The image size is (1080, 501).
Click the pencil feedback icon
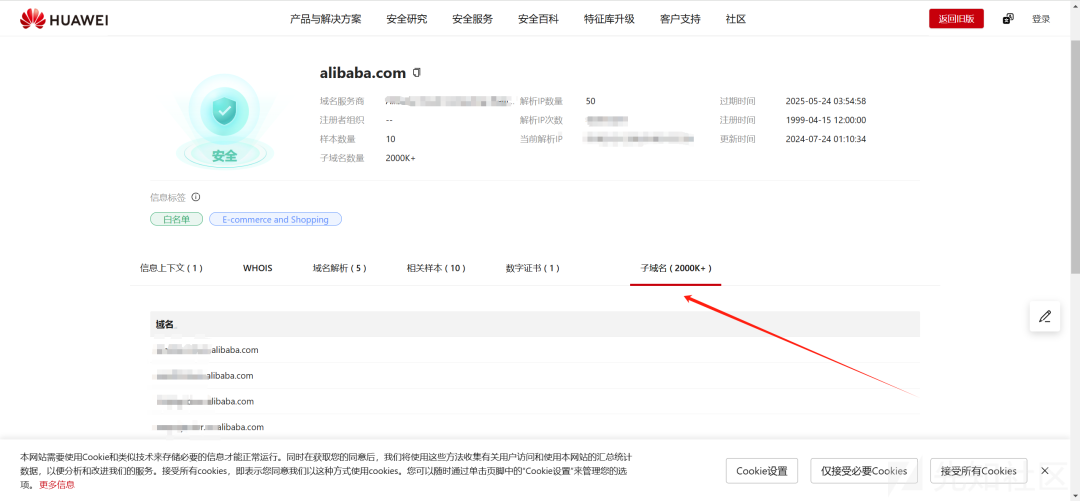click(1045, 316)
